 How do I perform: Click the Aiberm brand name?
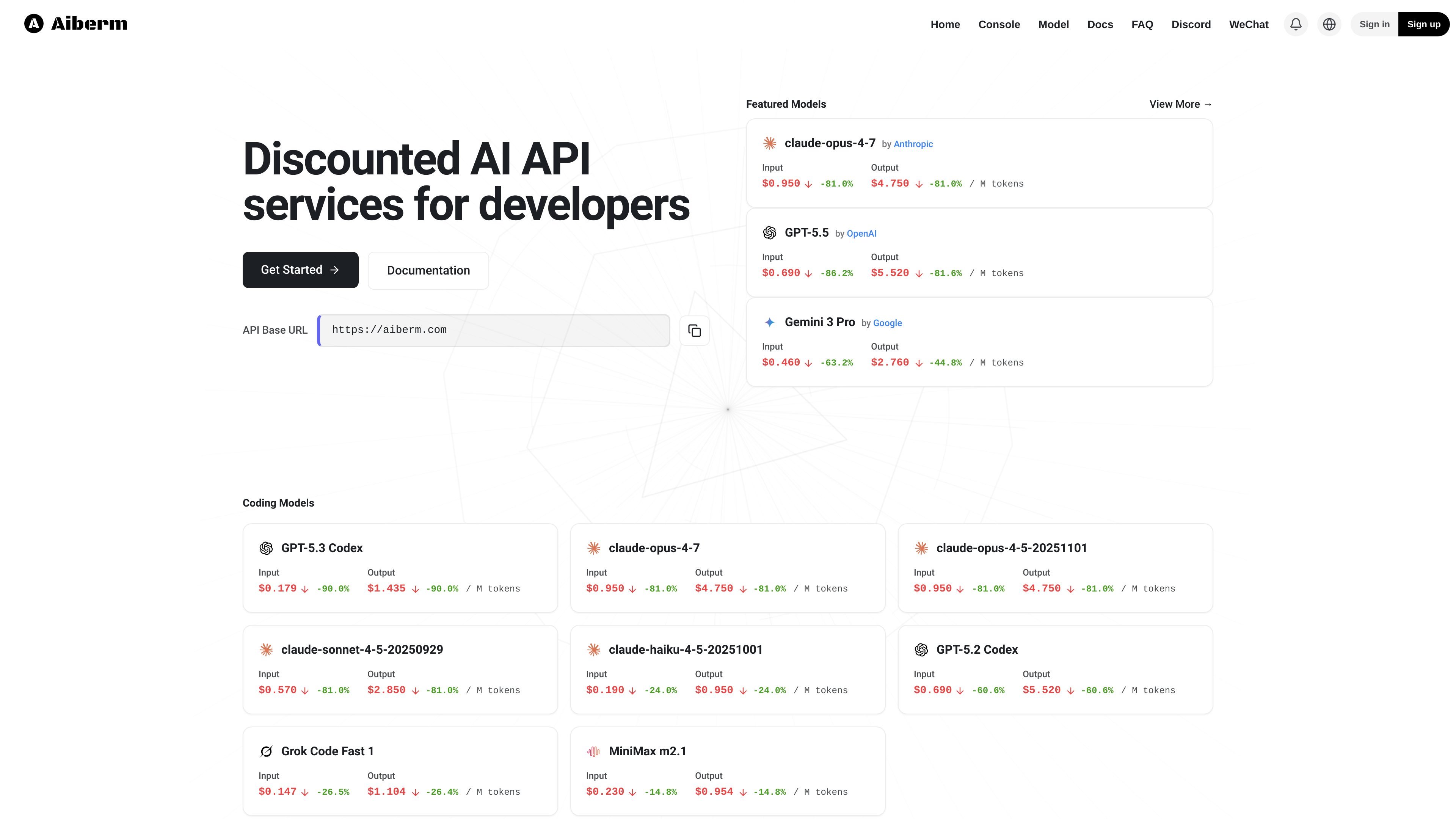click(89, 24)
